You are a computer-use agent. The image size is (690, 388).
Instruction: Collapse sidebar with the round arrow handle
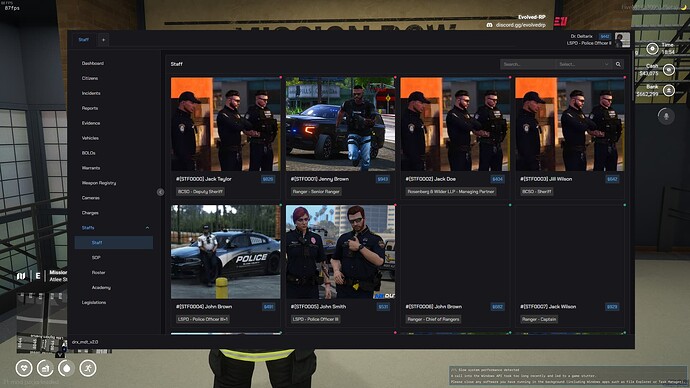point(160,192)
